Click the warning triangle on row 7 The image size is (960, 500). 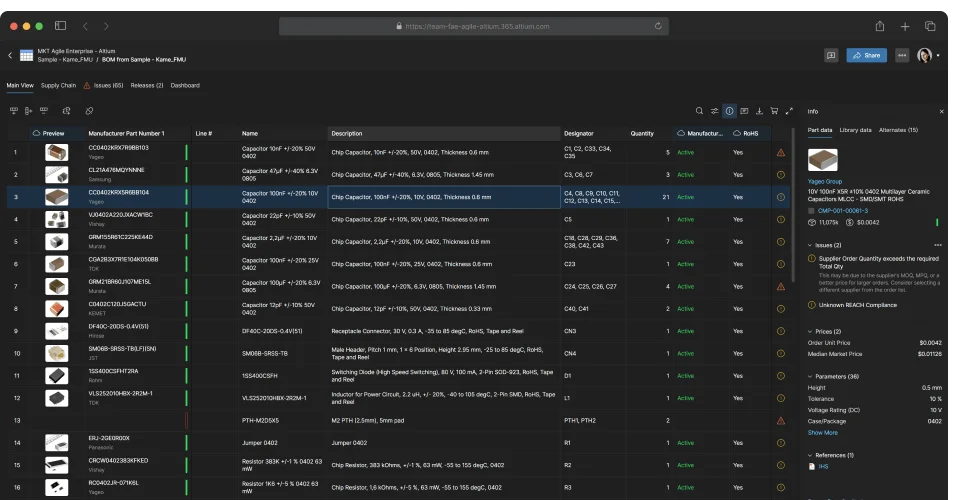[x=781, y=286]
